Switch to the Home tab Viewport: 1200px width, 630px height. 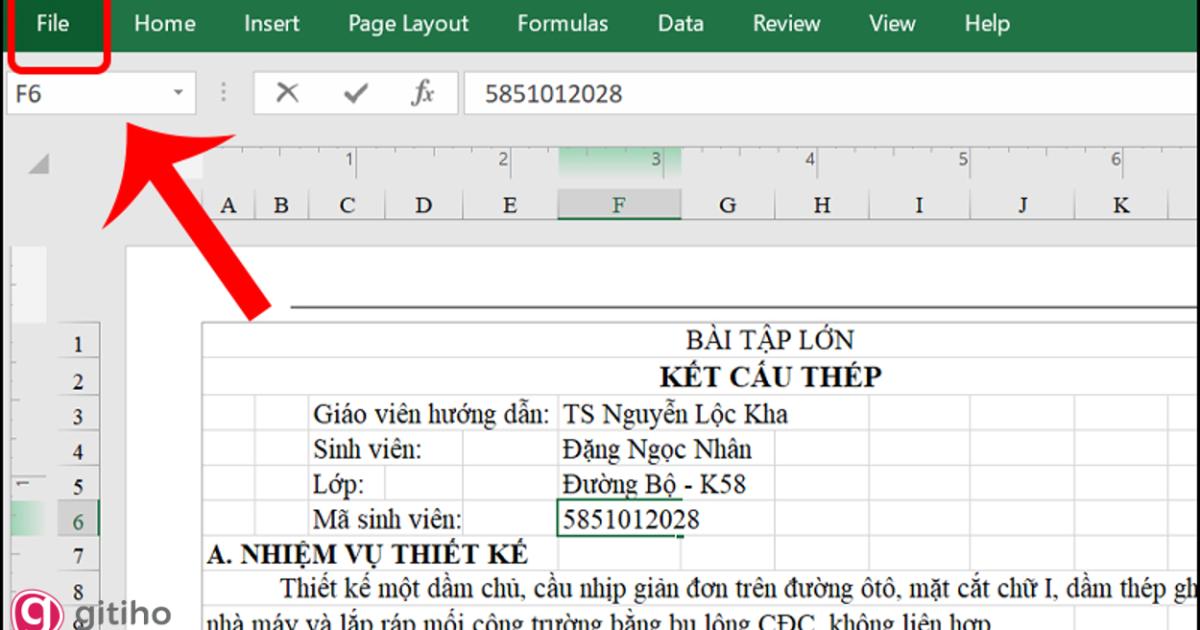click(164, 23)
